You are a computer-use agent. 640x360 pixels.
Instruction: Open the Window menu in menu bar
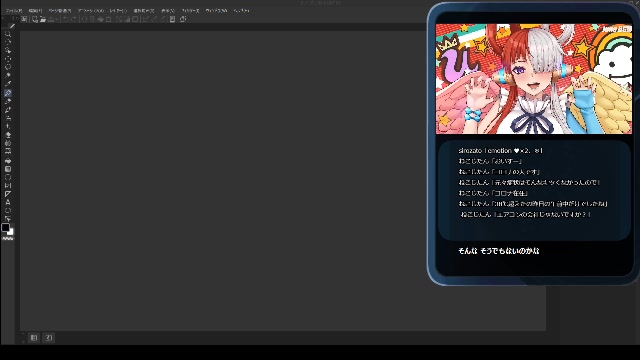click(x=216, y=11)
